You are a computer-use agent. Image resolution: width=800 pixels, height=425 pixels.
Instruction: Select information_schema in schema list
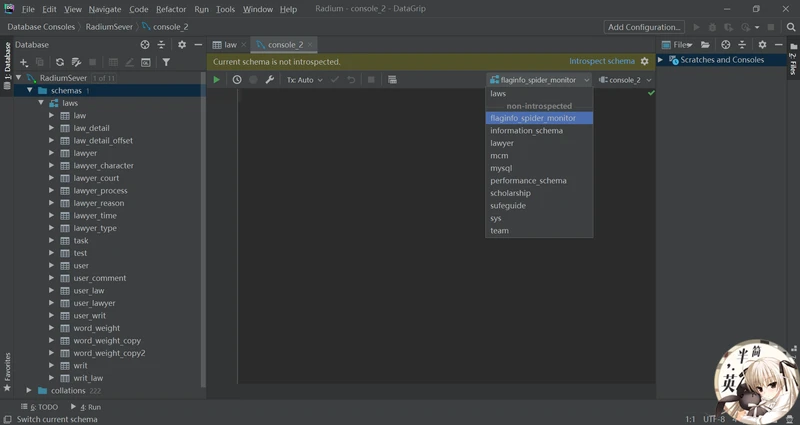click(539, 131)
